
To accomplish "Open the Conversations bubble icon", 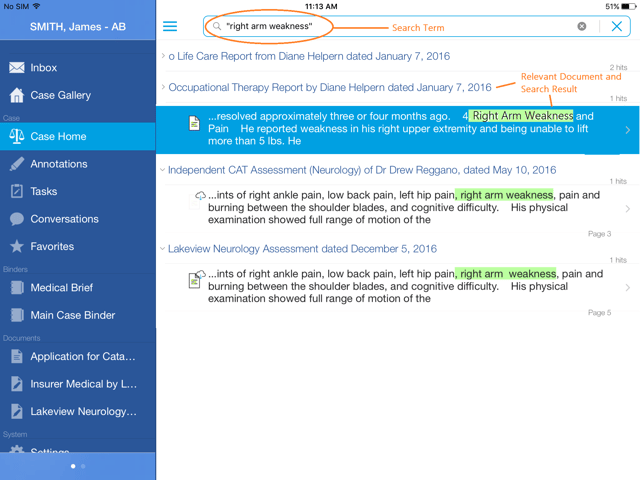I will click(17, 219).
